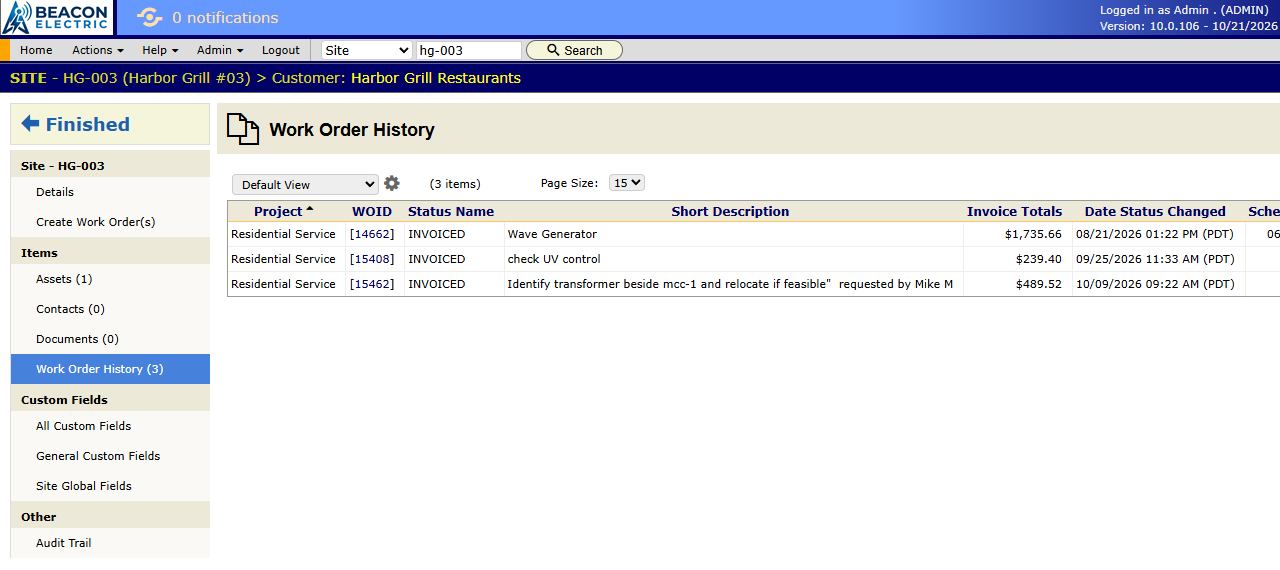Screen dimensions: 1280x570
Task: Click '(3 items)' count label
Action: [x=455, y=184]
